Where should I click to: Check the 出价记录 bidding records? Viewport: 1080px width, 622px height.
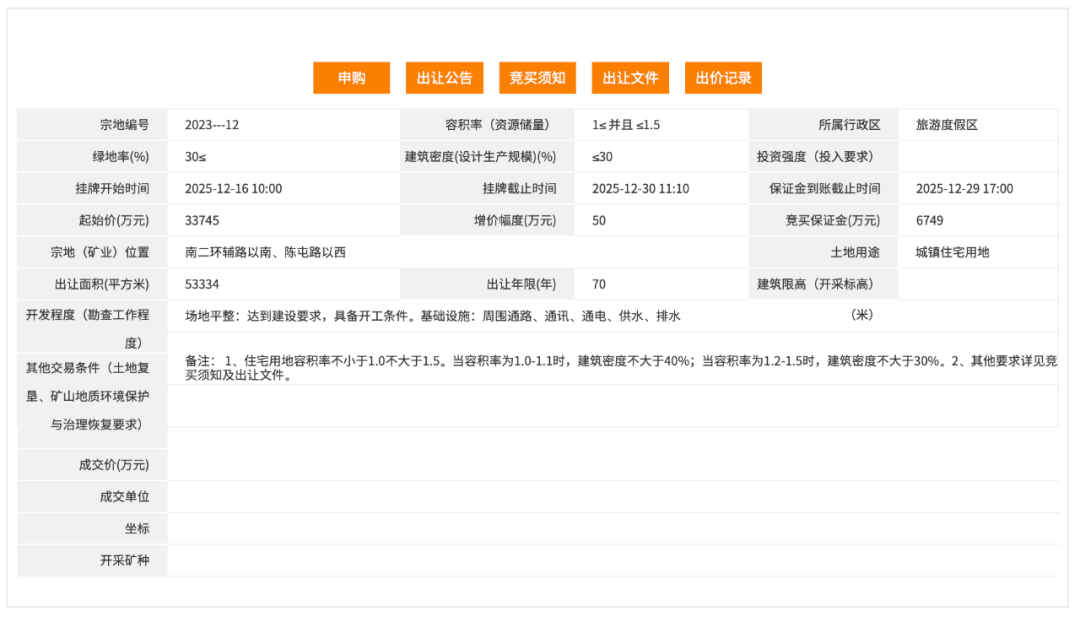[722, 77]
